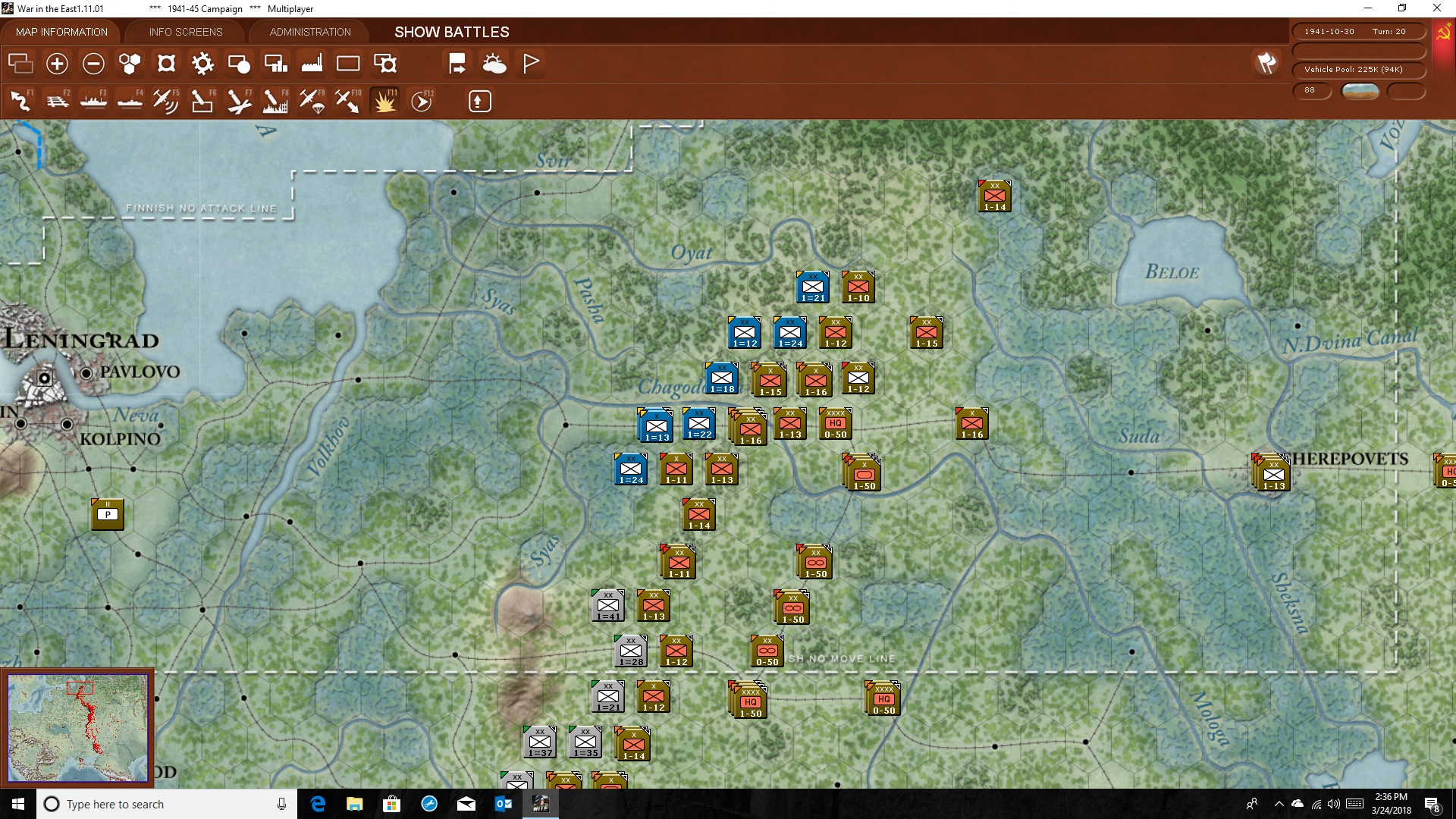Select the gray German unit labeled 1=41
Viewport: 1456px width, 819px height.
pyautogui.click(x=608, y=606)
